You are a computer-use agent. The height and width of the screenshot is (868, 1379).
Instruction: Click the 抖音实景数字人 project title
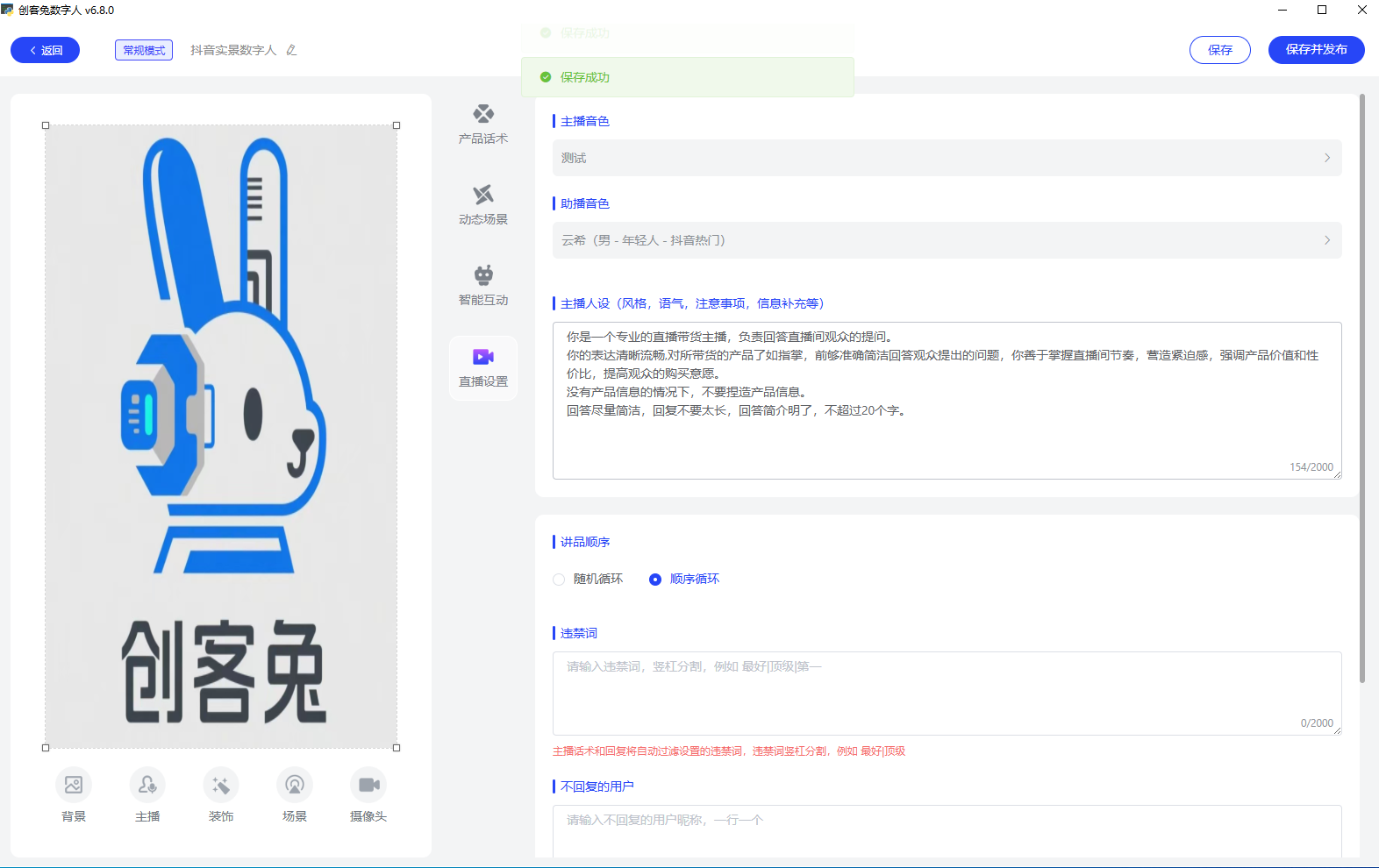coord(233,51)
